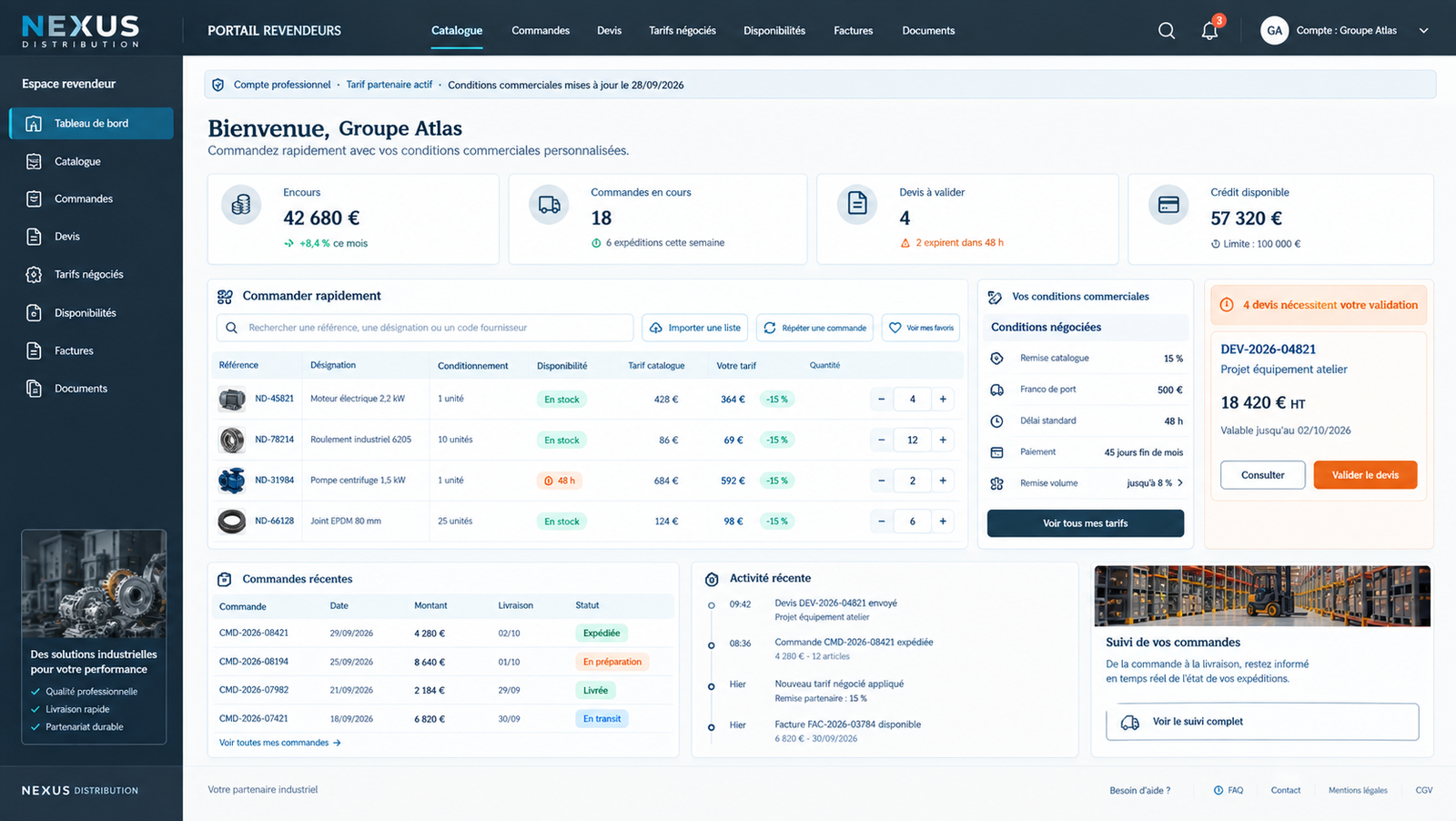Focus the reference search field
Screen dimensions: 1456x821
425,328
